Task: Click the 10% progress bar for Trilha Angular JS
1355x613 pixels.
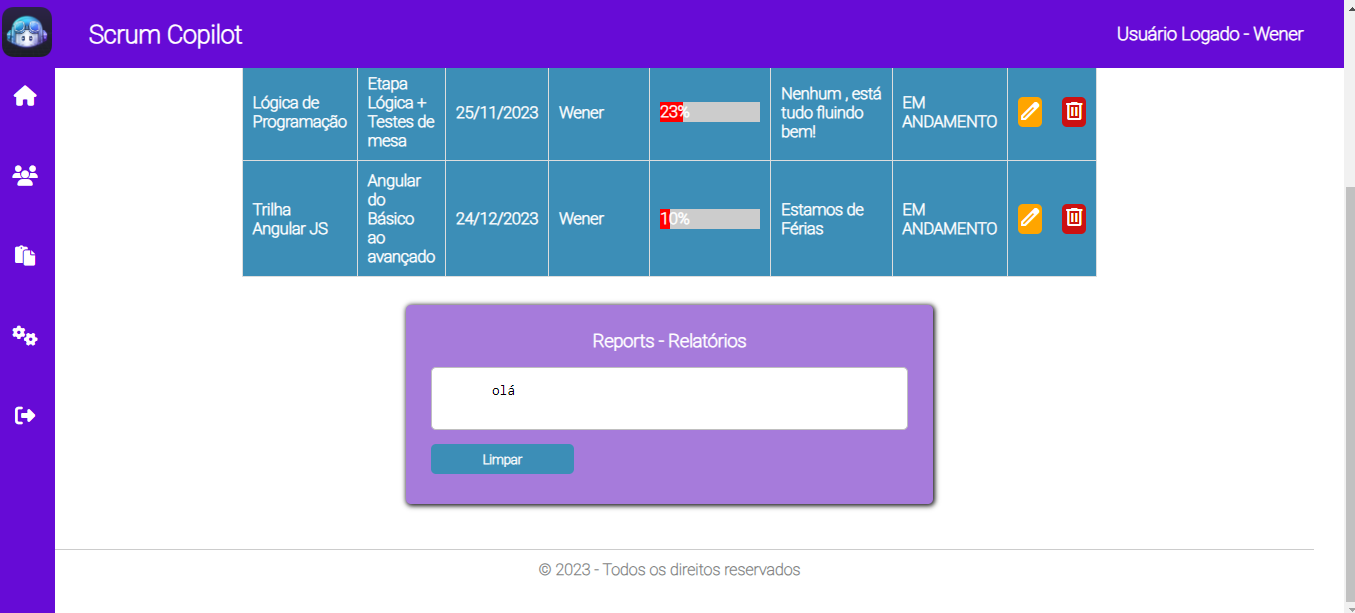Action: pyautogui.click(x=709, y=218)
